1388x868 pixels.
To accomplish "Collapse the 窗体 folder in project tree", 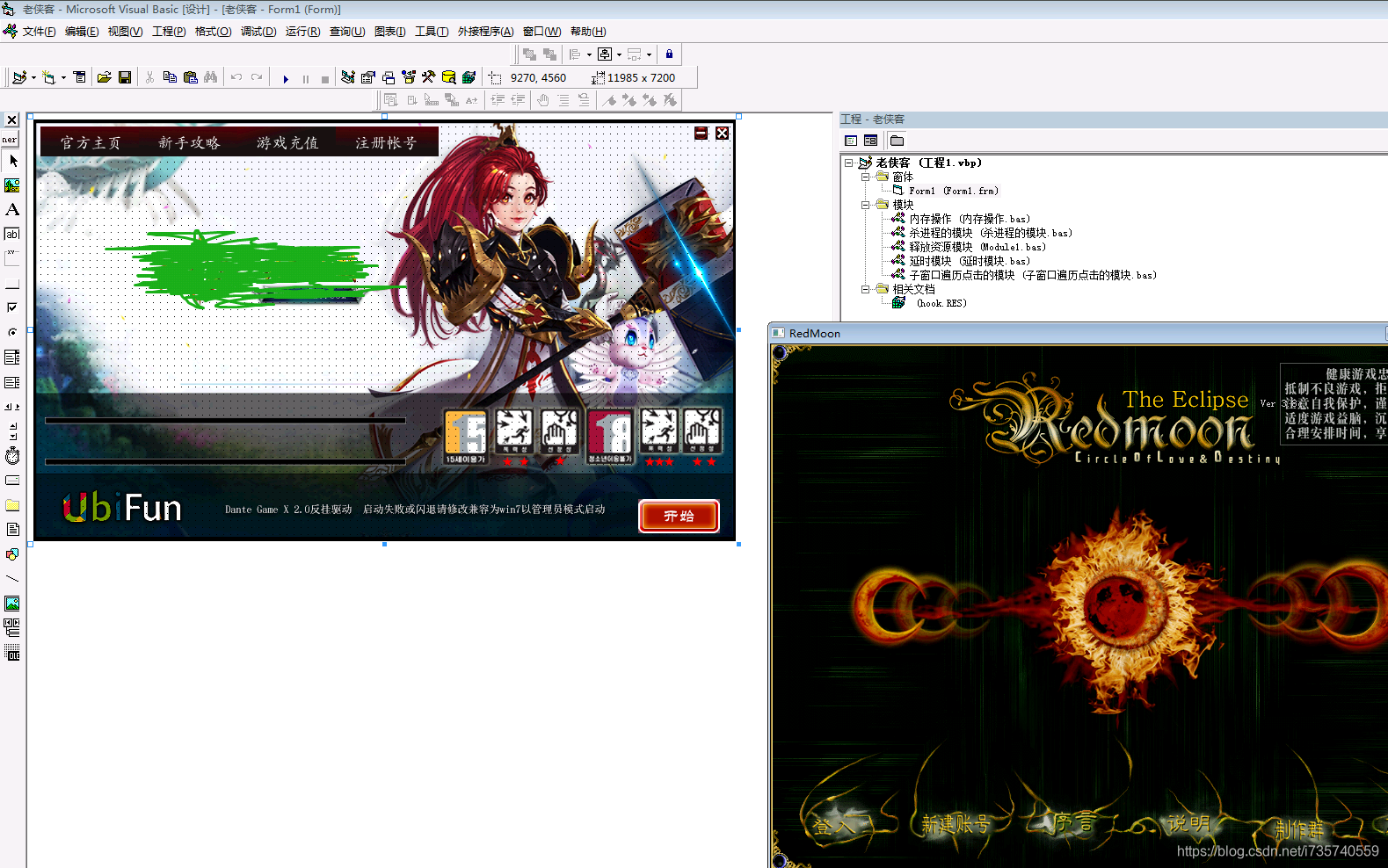I will [x=865, y=177].
